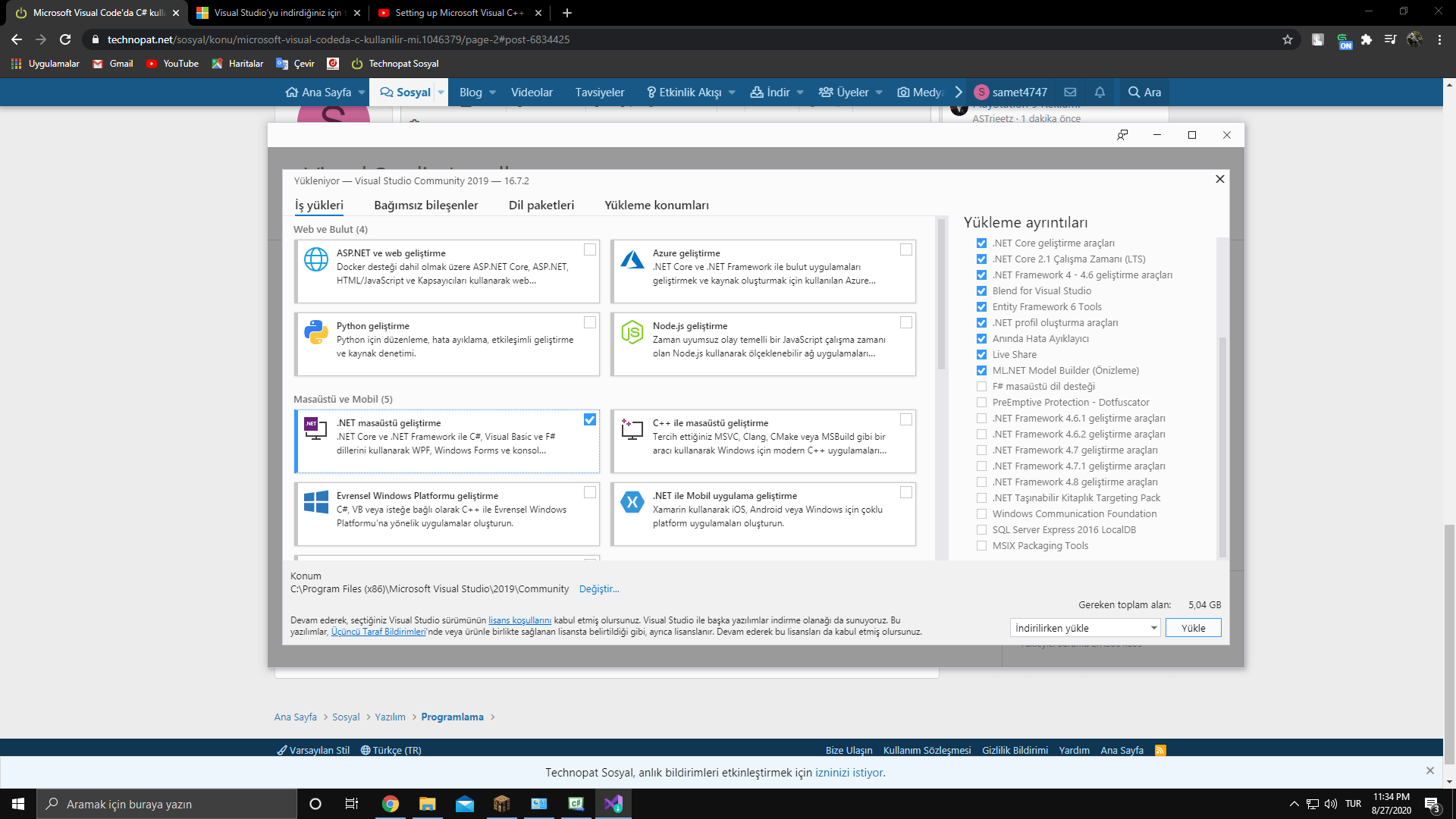Open Visual Studio from the Windows taskbar
The image size is (1456, 819).
coord(613,804)
